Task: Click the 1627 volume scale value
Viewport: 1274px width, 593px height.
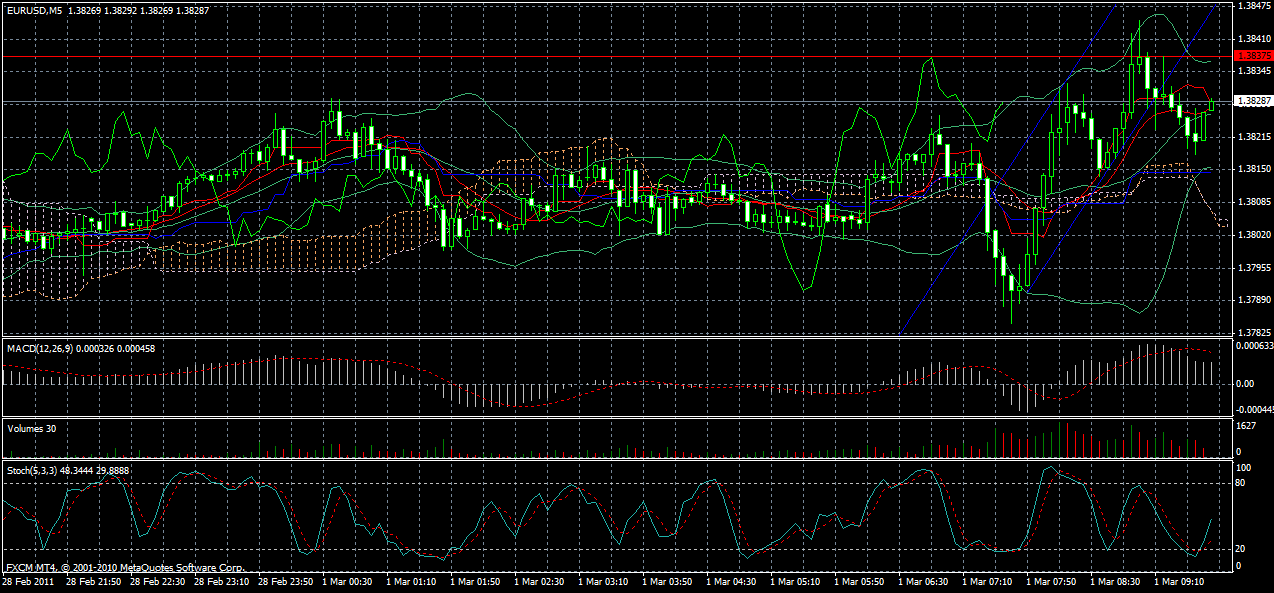Action: (x=1247, y=426)
